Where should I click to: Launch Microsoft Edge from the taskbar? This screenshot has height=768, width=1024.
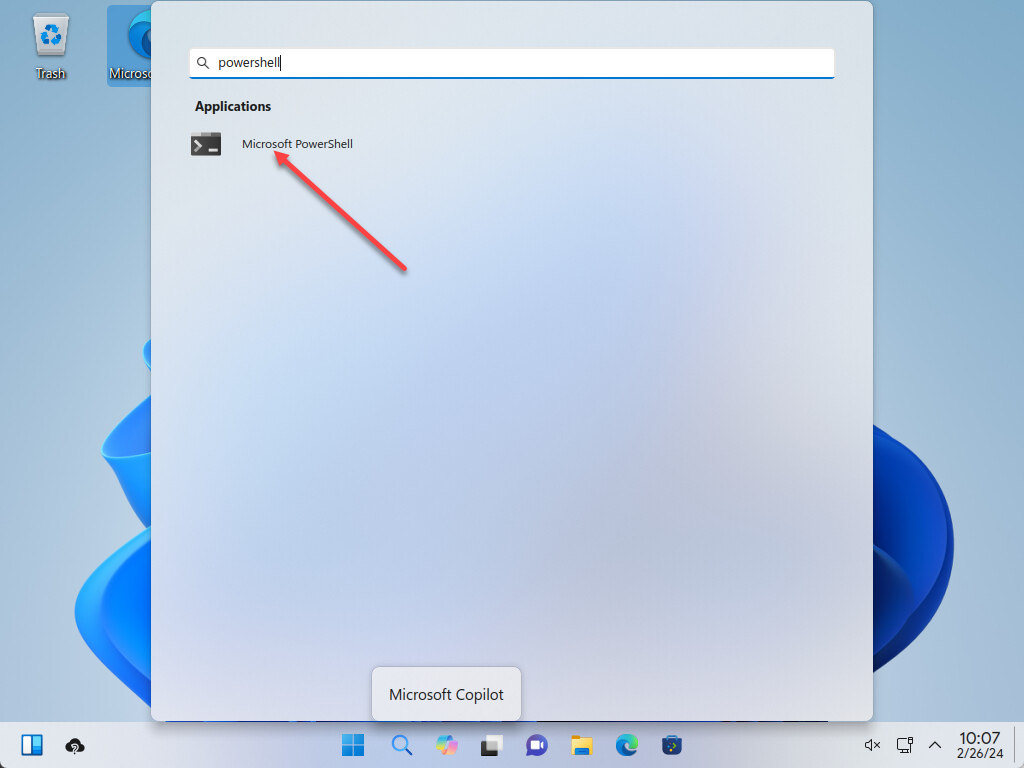tap(627, 745)
